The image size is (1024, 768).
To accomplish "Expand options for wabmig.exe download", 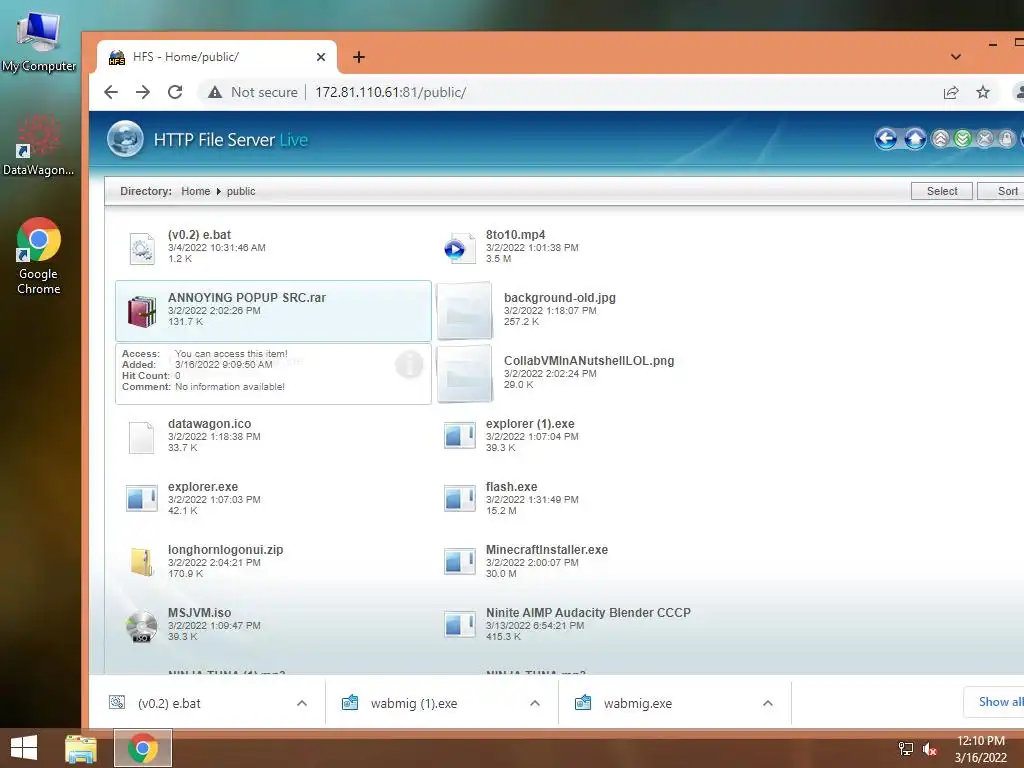I will (x=768, y=703).
